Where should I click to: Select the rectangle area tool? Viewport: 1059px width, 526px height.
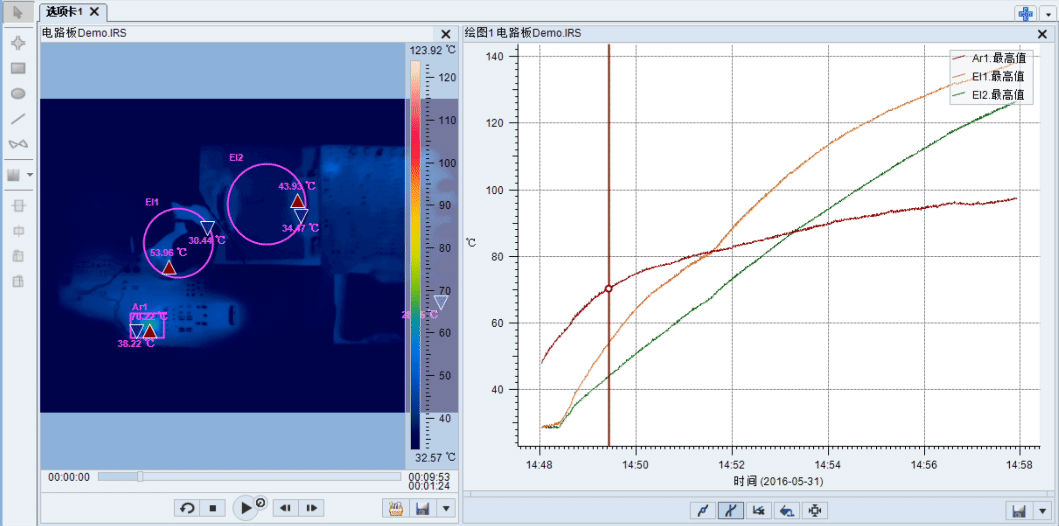[18, 68]
